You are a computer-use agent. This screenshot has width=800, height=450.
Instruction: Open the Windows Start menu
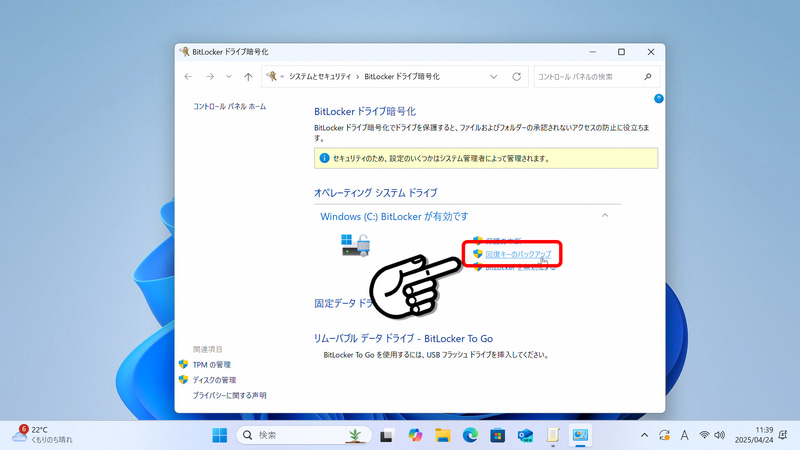[x=220, y=435]
